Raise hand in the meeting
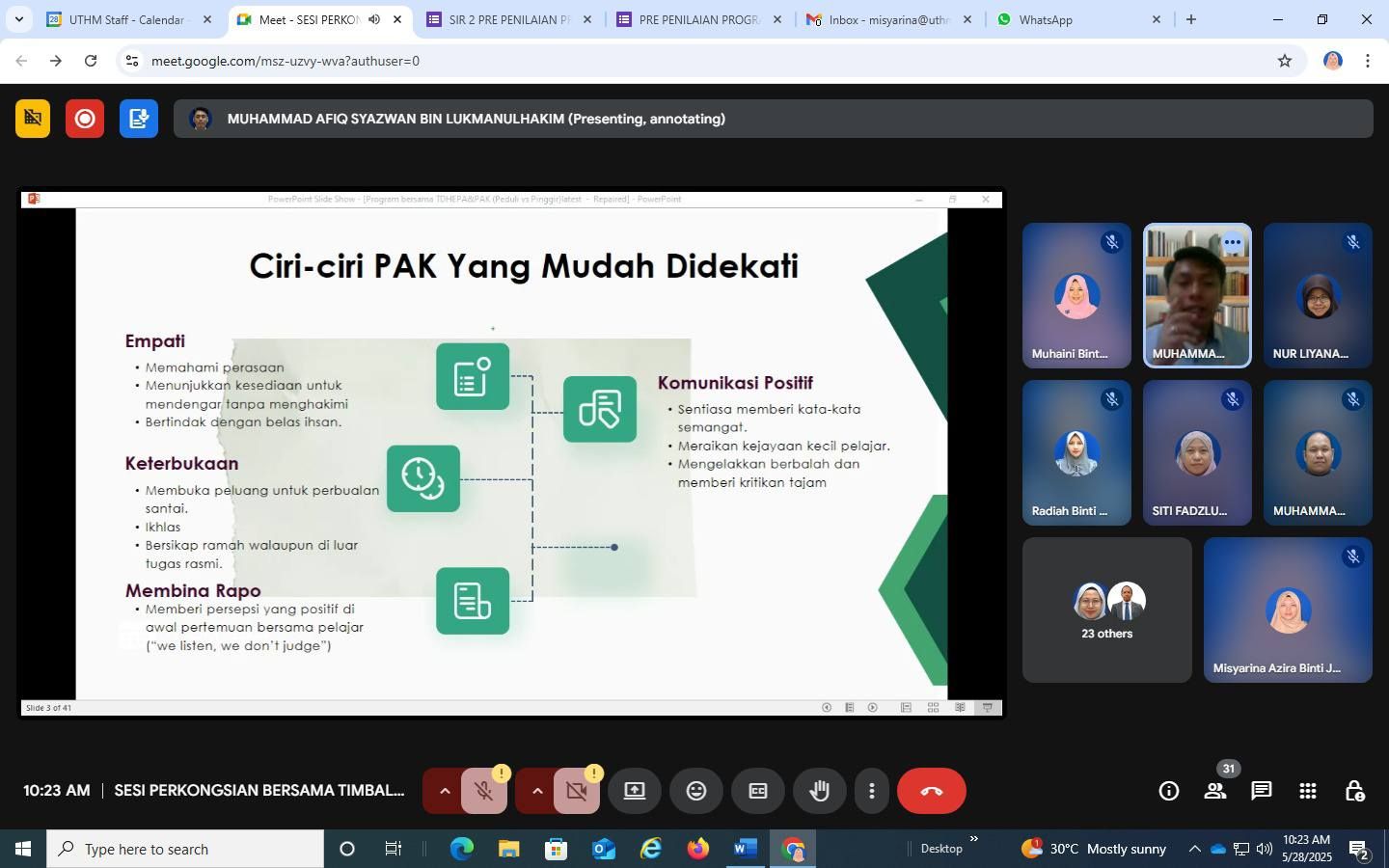 click(x=820, y=791)
